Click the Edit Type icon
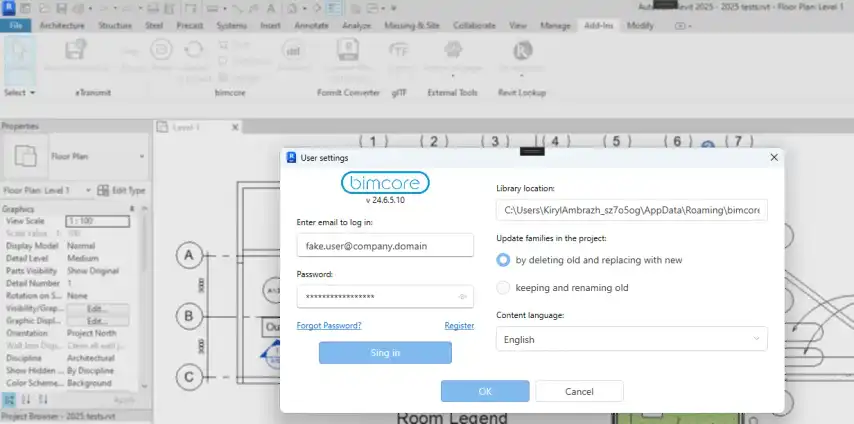 coord(103,190)
